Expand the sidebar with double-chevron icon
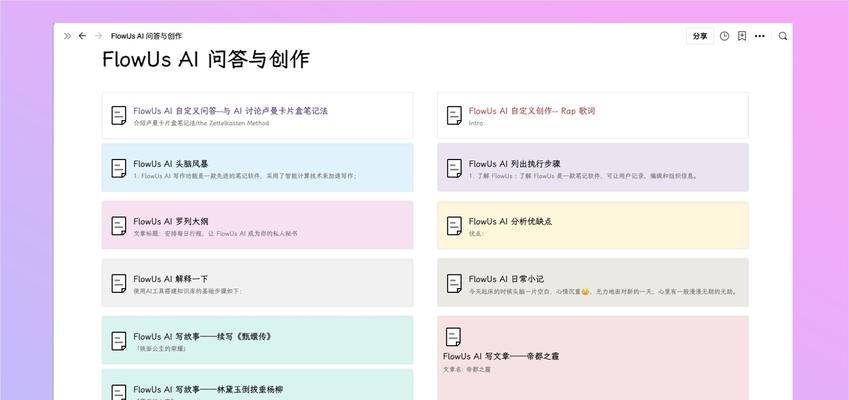The width and height of the screenshot is (849, 400). (67, 36)
